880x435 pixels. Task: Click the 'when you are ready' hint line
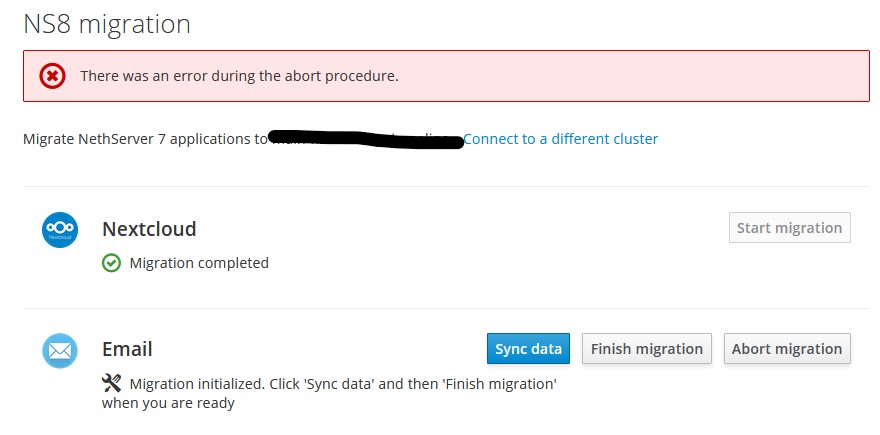(x=168, y=403)
